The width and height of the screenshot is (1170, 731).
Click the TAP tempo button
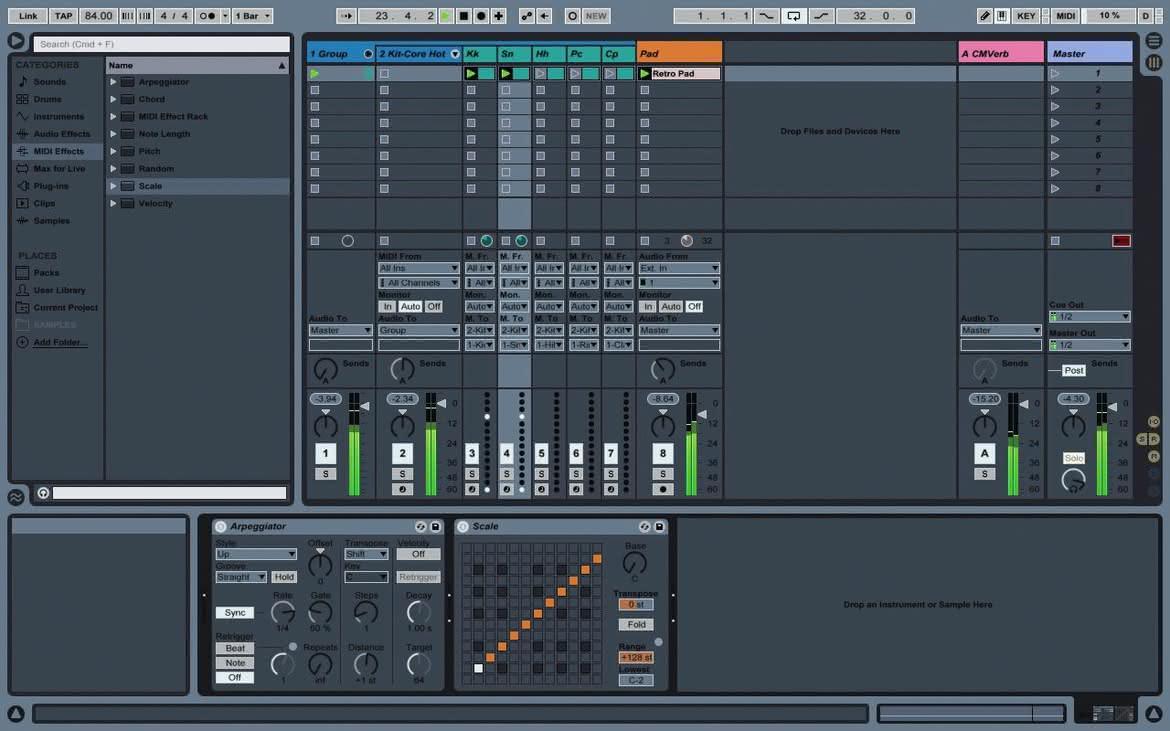point(63,16)
